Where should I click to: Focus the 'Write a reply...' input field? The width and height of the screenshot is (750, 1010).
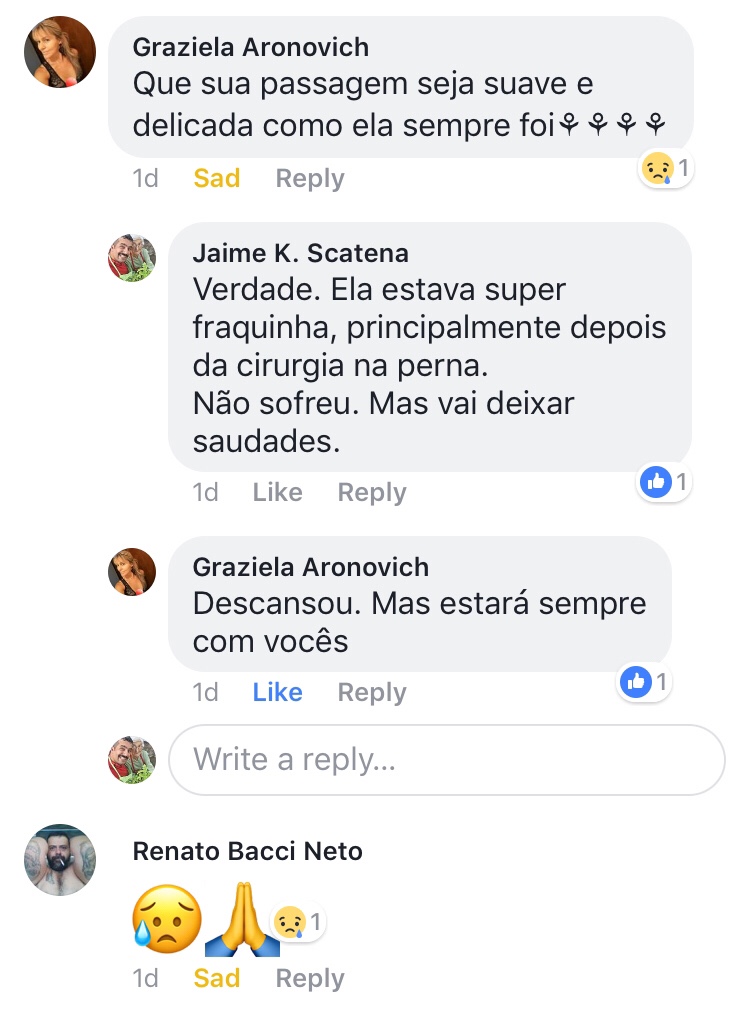(446, 760)
